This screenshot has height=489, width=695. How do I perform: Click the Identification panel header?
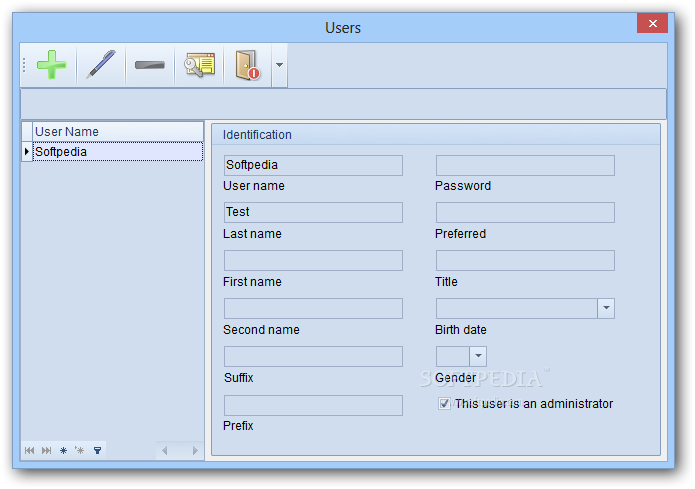[436, 135]
